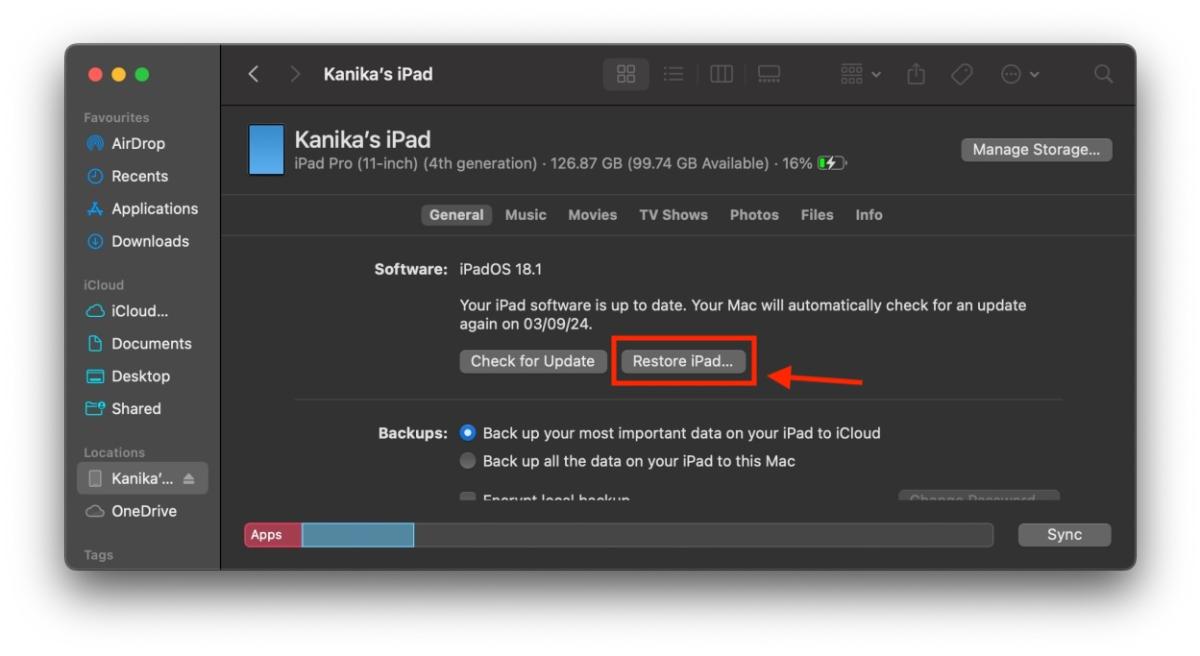Viewport: 1200px width, 656px height.
Task: Select back up important data to iCloud
Action: [468, 433]
